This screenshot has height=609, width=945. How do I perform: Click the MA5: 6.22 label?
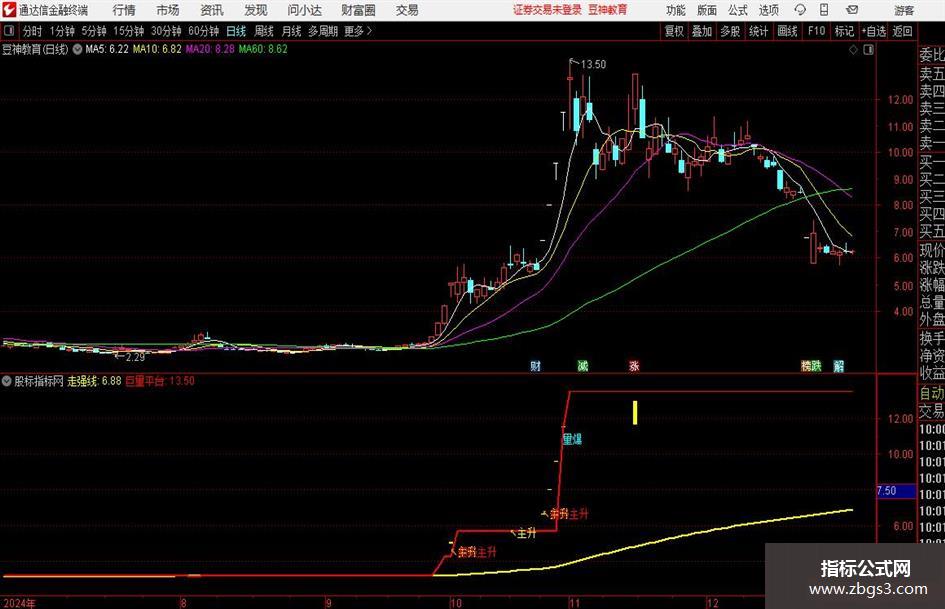(107, 49)
